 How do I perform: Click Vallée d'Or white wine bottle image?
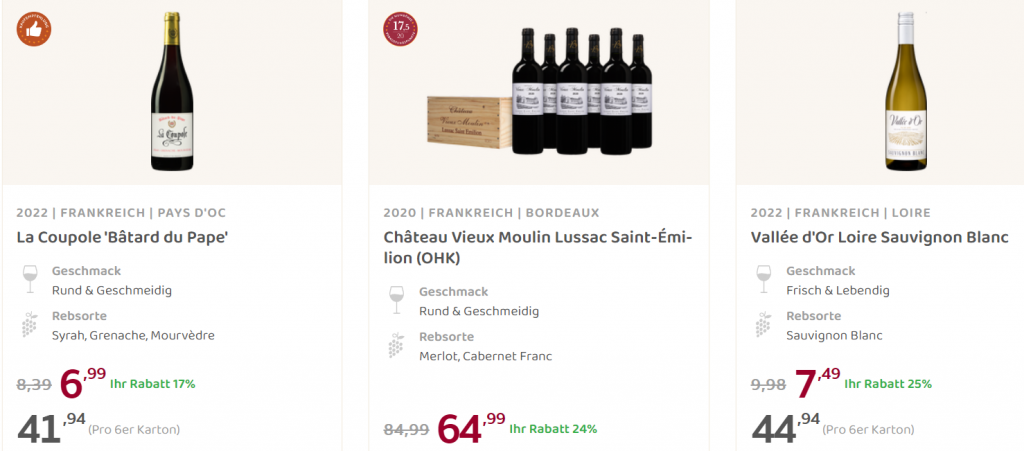pos(906,92)
